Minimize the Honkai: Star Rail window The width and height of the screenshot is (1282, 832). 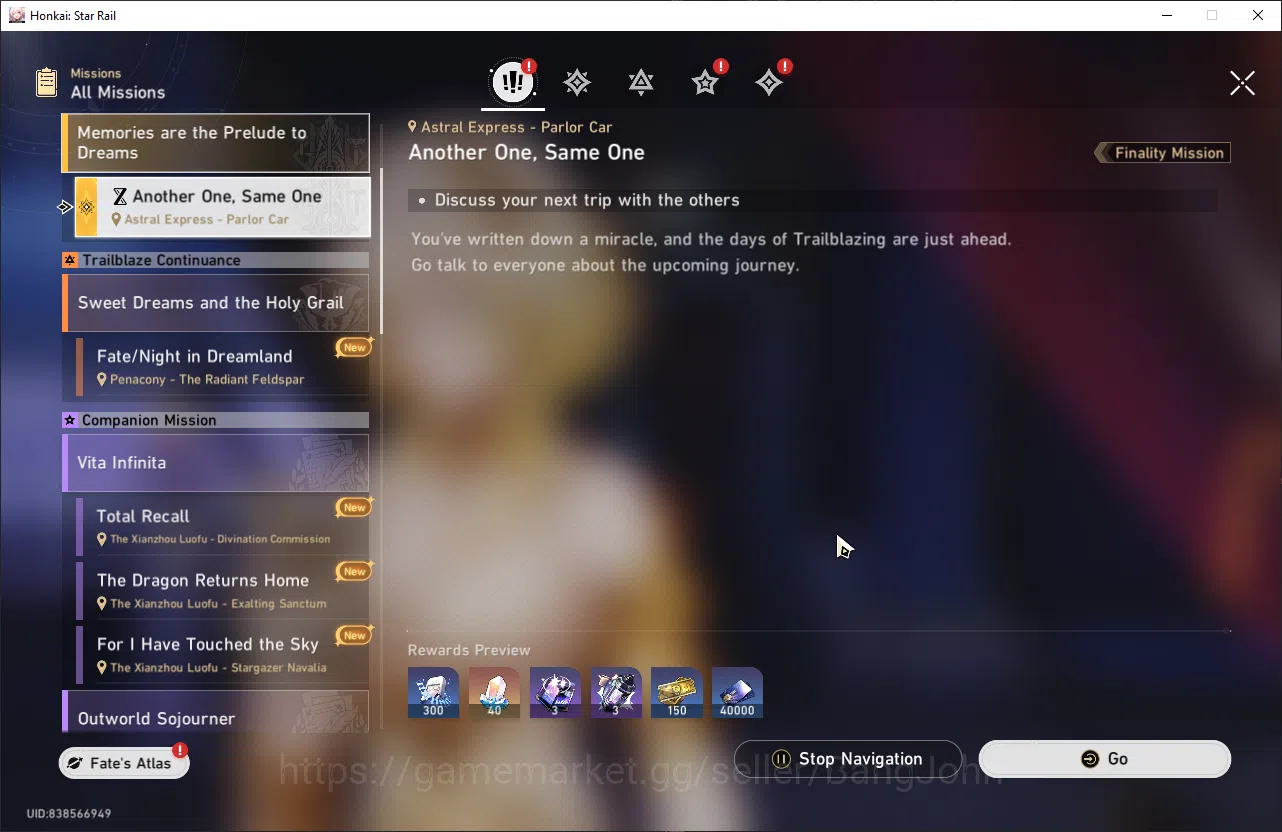click(1166, 15)
